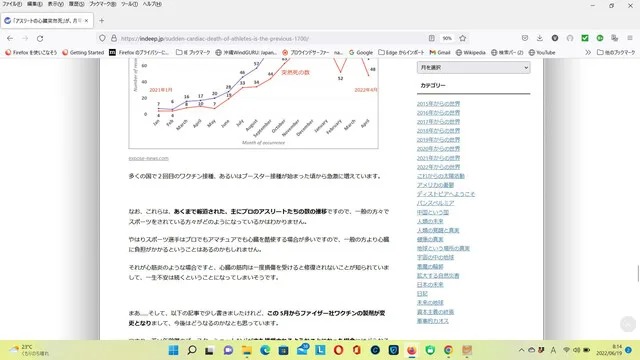Click the tracking protection shield icon
The width and height of the screenshot is (640, 360).
click(x=102, y=38)
